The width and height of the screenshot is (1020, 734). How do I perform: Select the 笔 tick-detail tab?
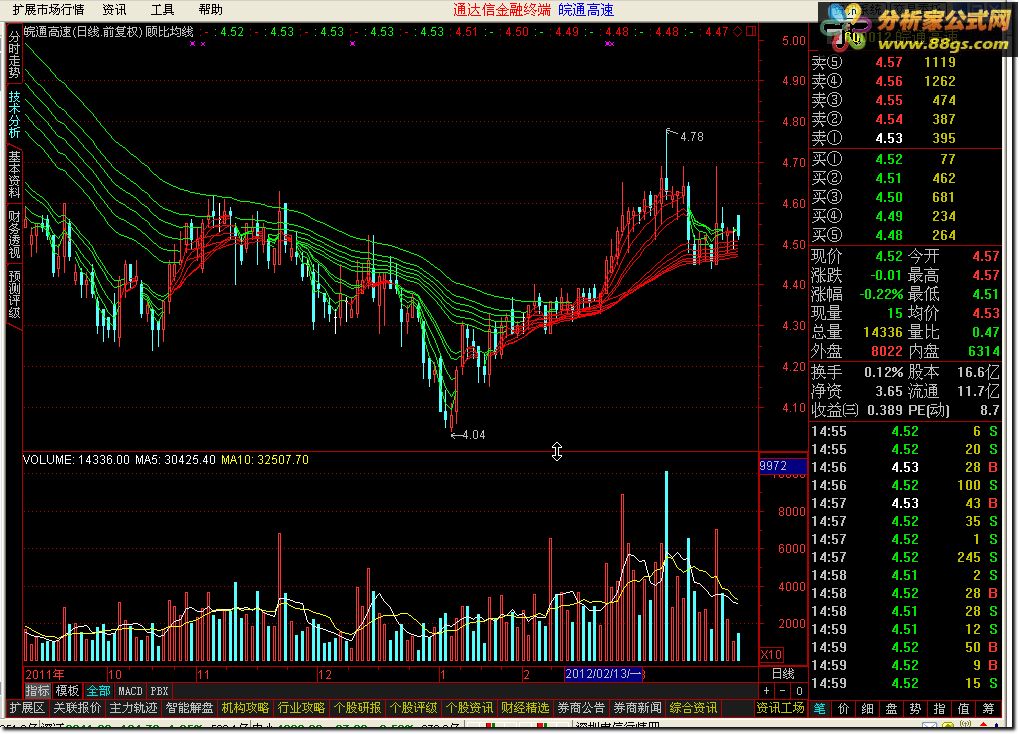click(820, 709)
